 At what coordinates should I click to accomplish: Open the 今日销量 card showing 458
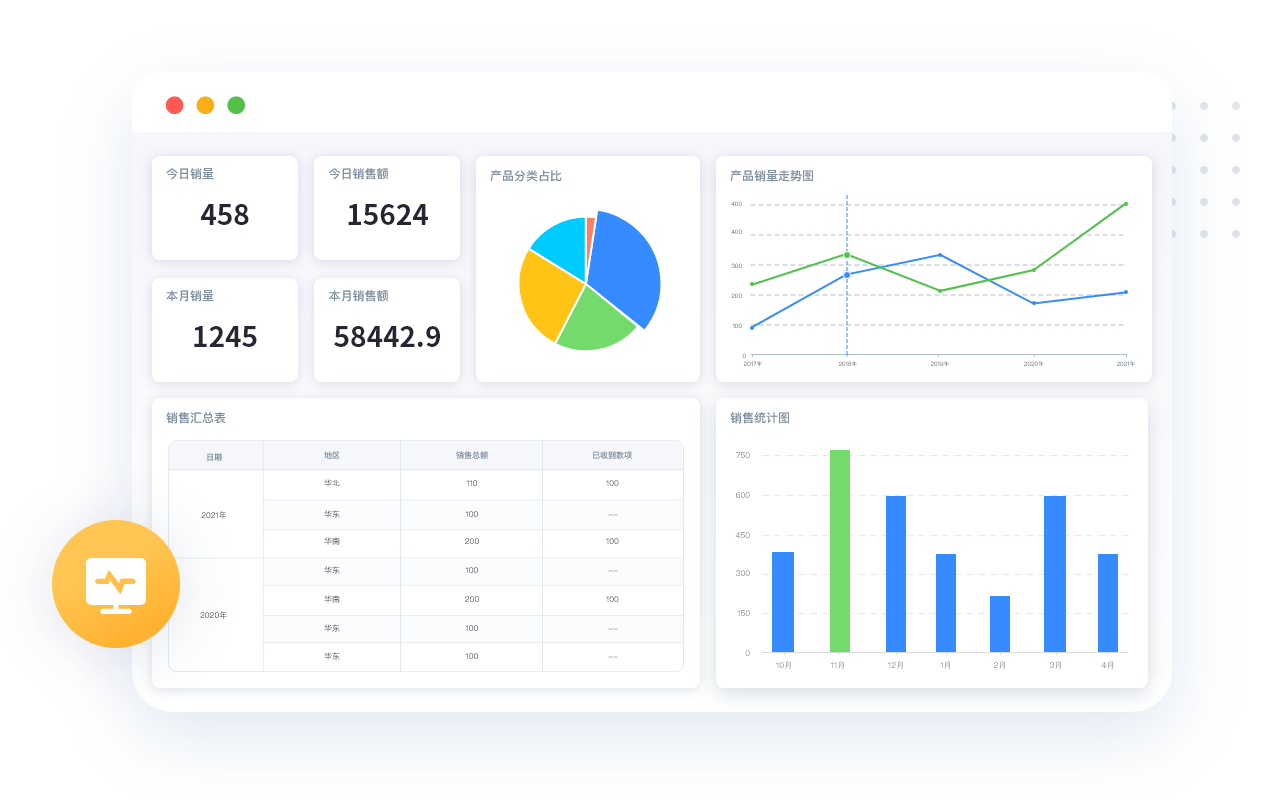225,208
